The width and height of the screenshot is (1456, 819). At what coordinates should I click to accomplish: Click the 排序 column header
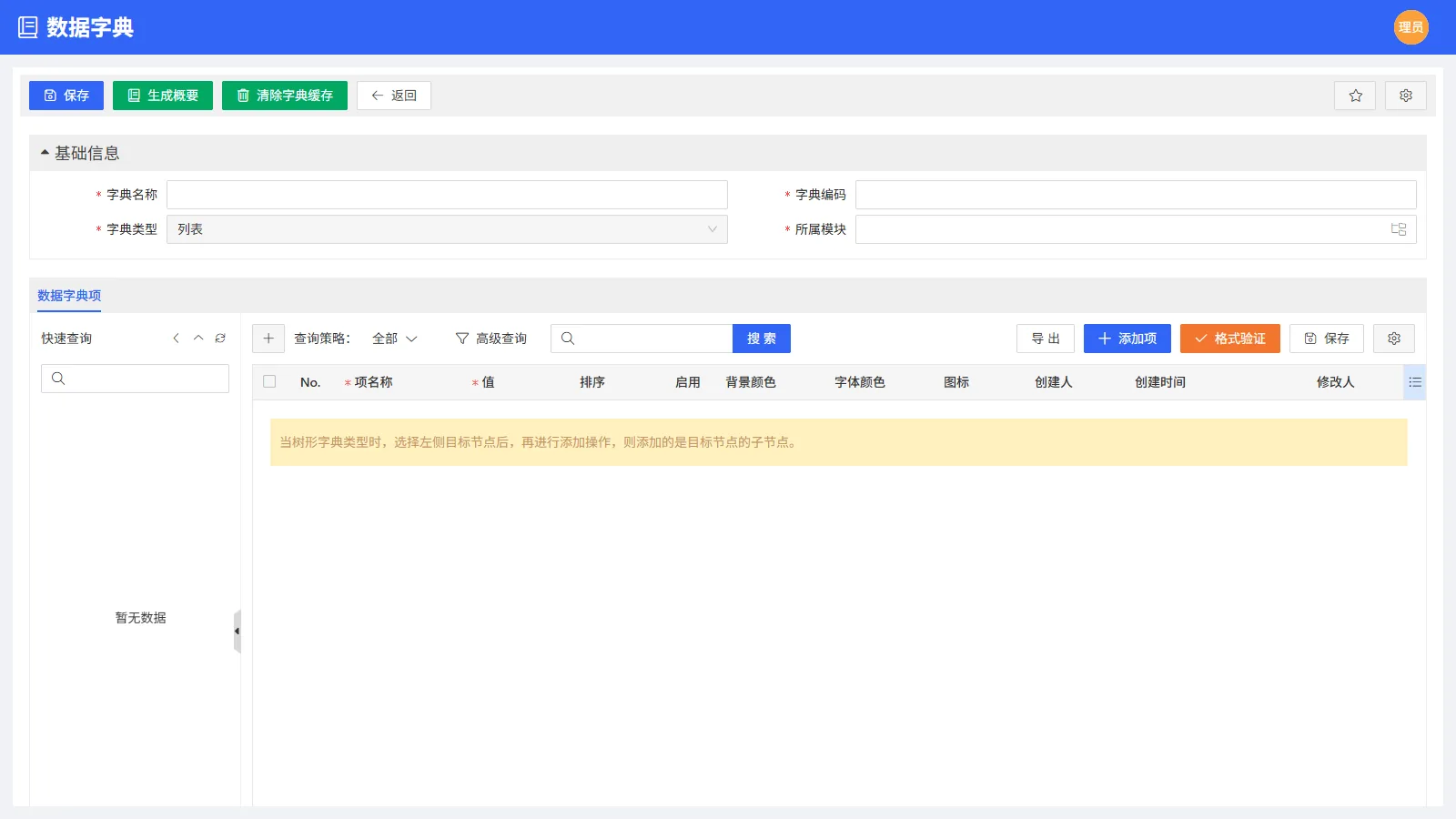(x=592, y=382)
